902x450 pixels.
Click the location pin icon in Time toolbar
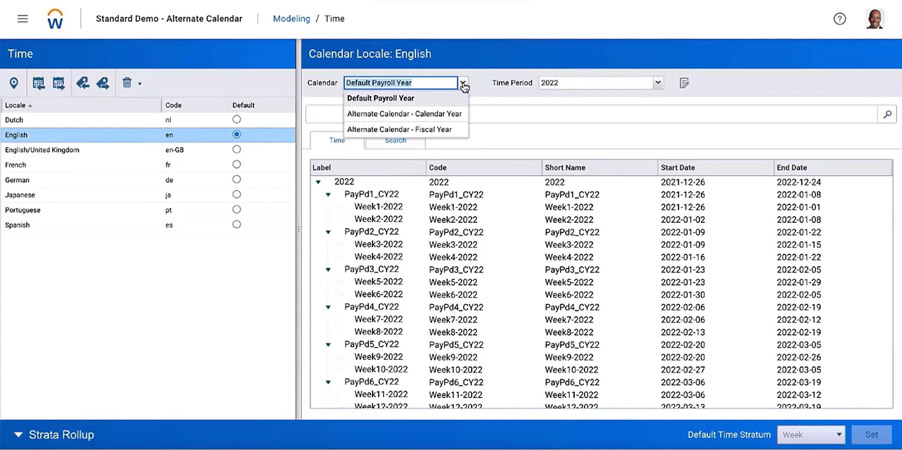tap(14, 83)
